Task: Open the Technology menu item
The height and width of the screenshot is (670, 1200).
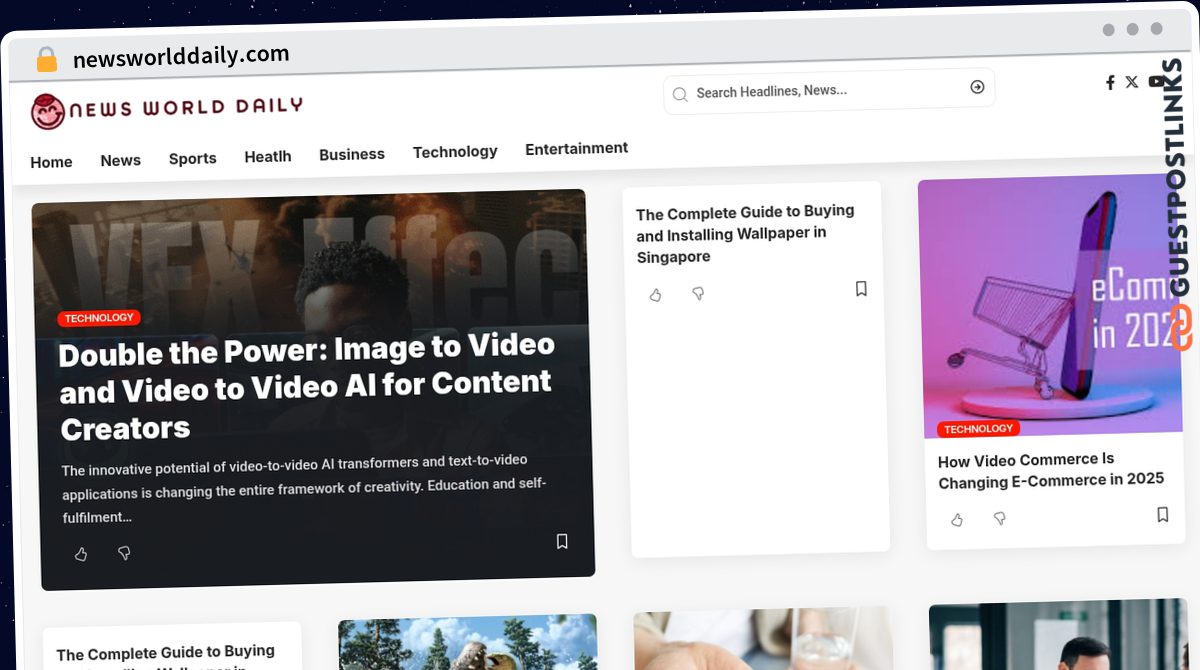Action: coord(455,151)
